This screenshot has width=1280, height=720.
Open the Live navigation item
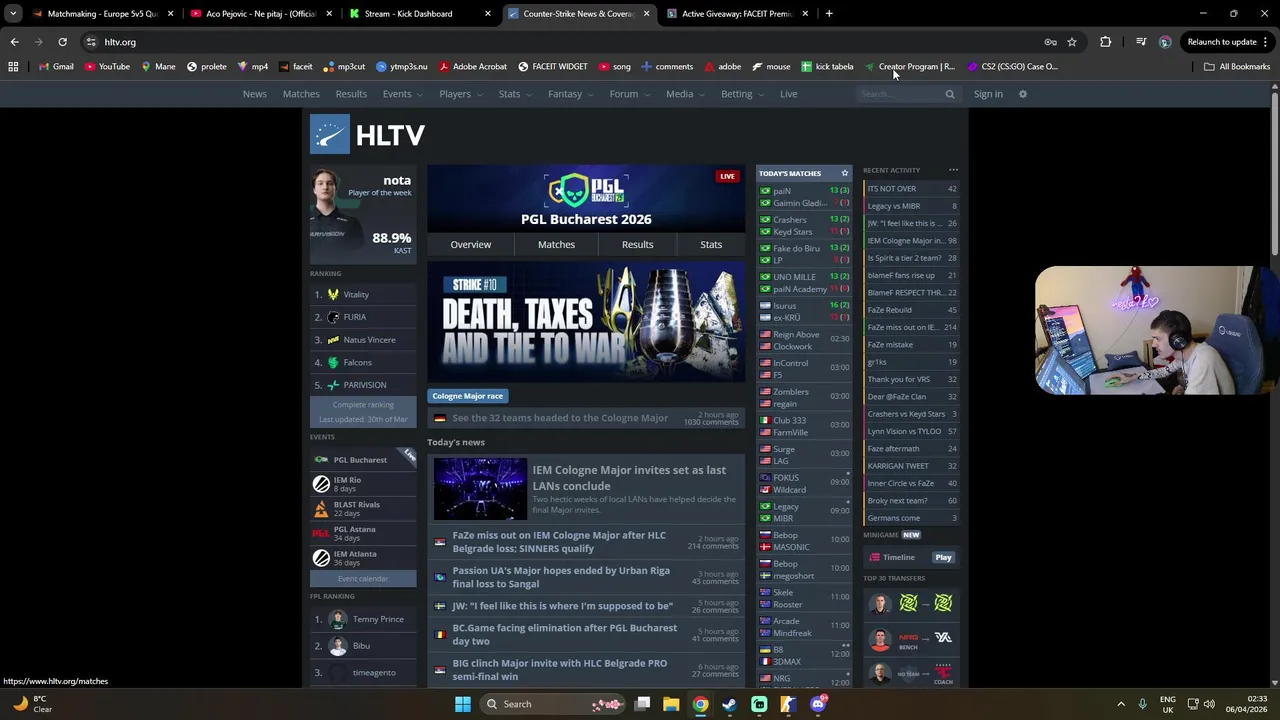click(788, 94)
